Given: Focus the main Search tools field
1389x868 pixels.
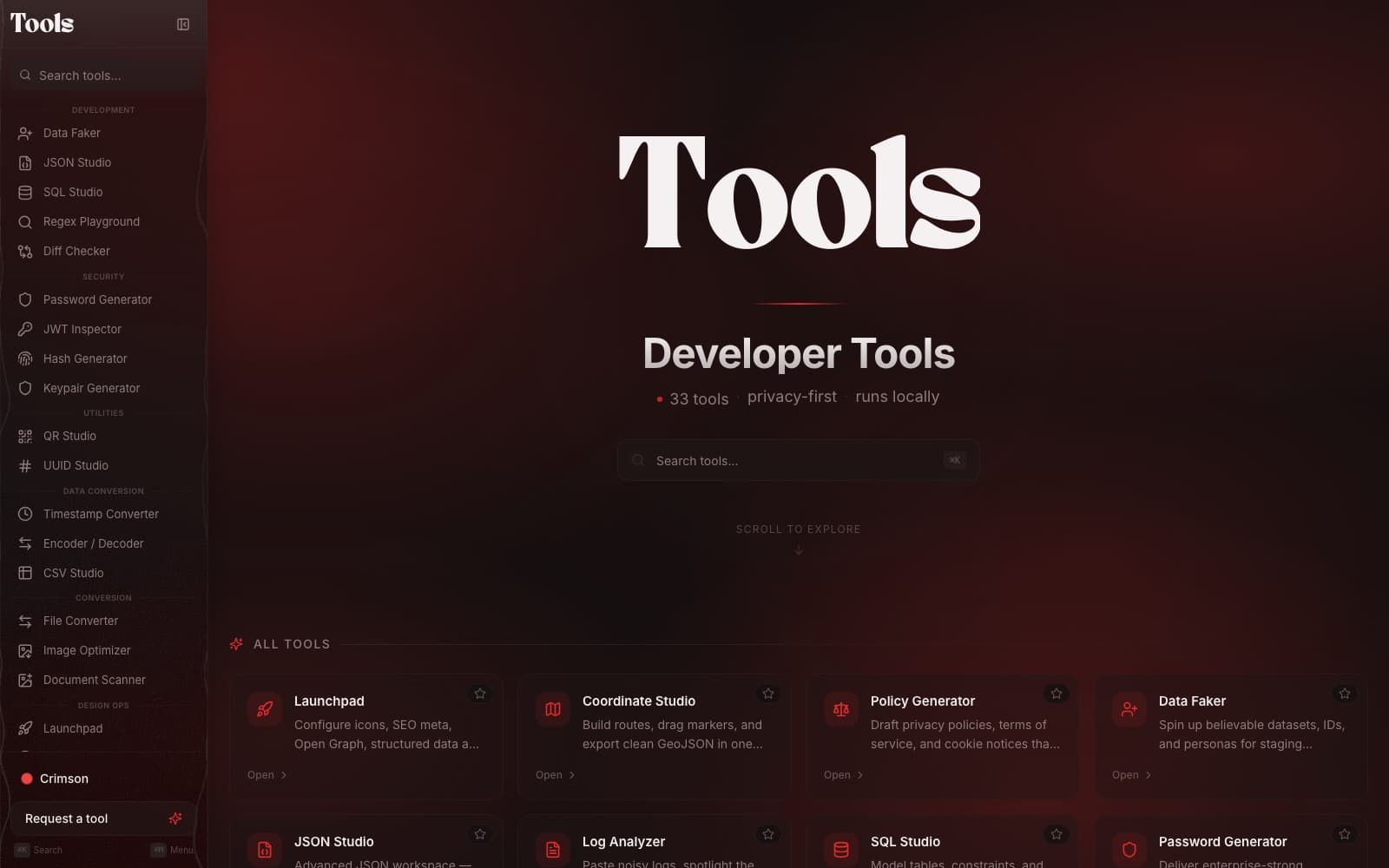Looking at the screenshot, I should coord(798,460).
